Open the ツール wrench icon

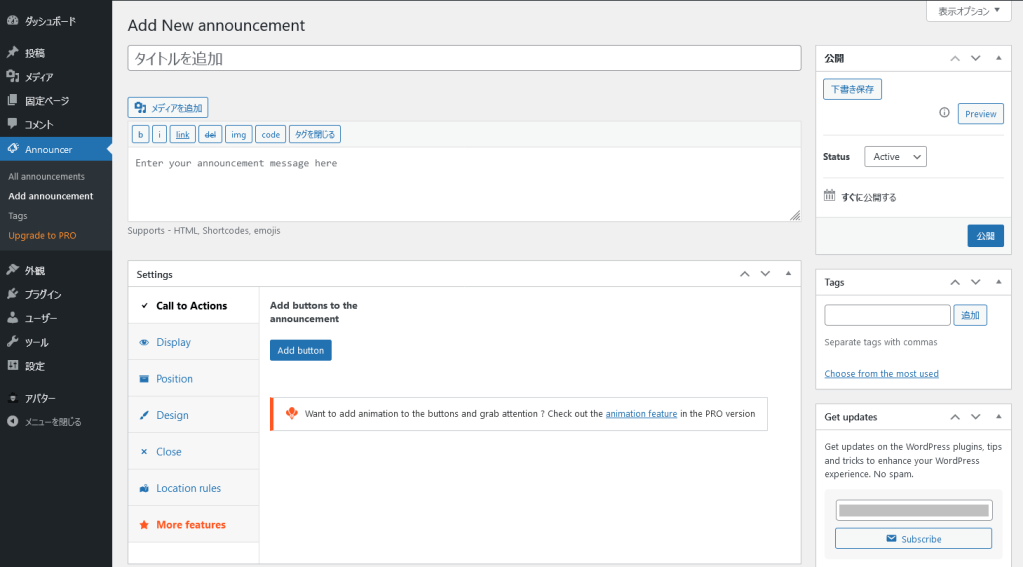pos(12,342)
